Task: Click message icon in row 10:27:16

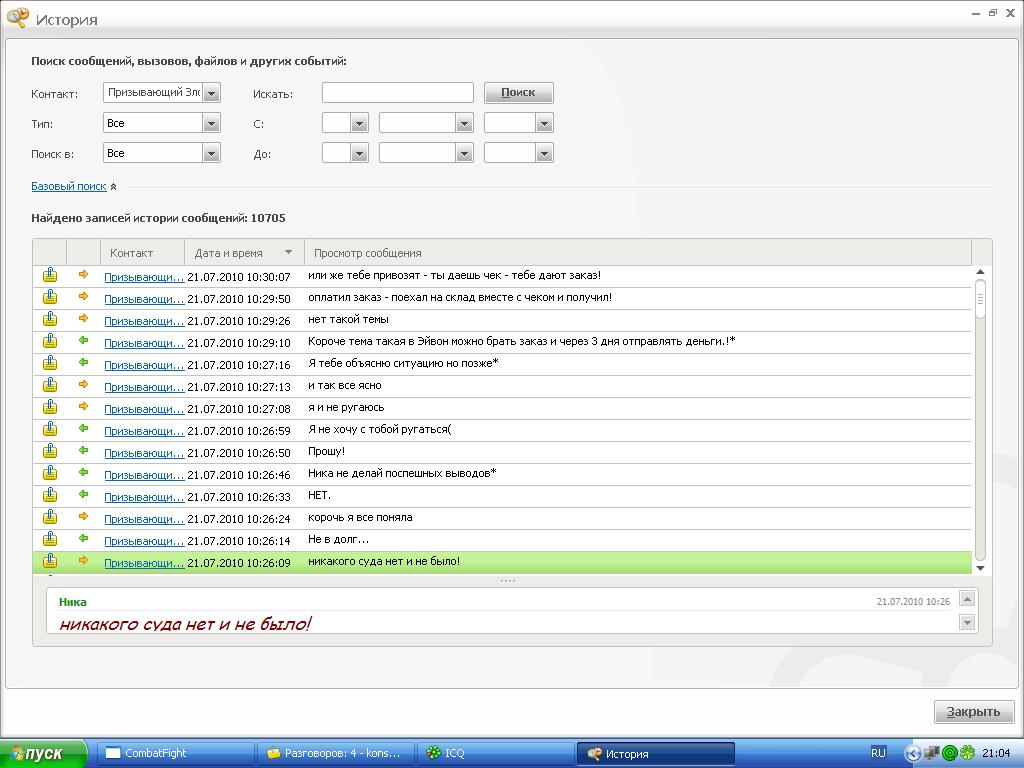Action: tap(50, 364)
